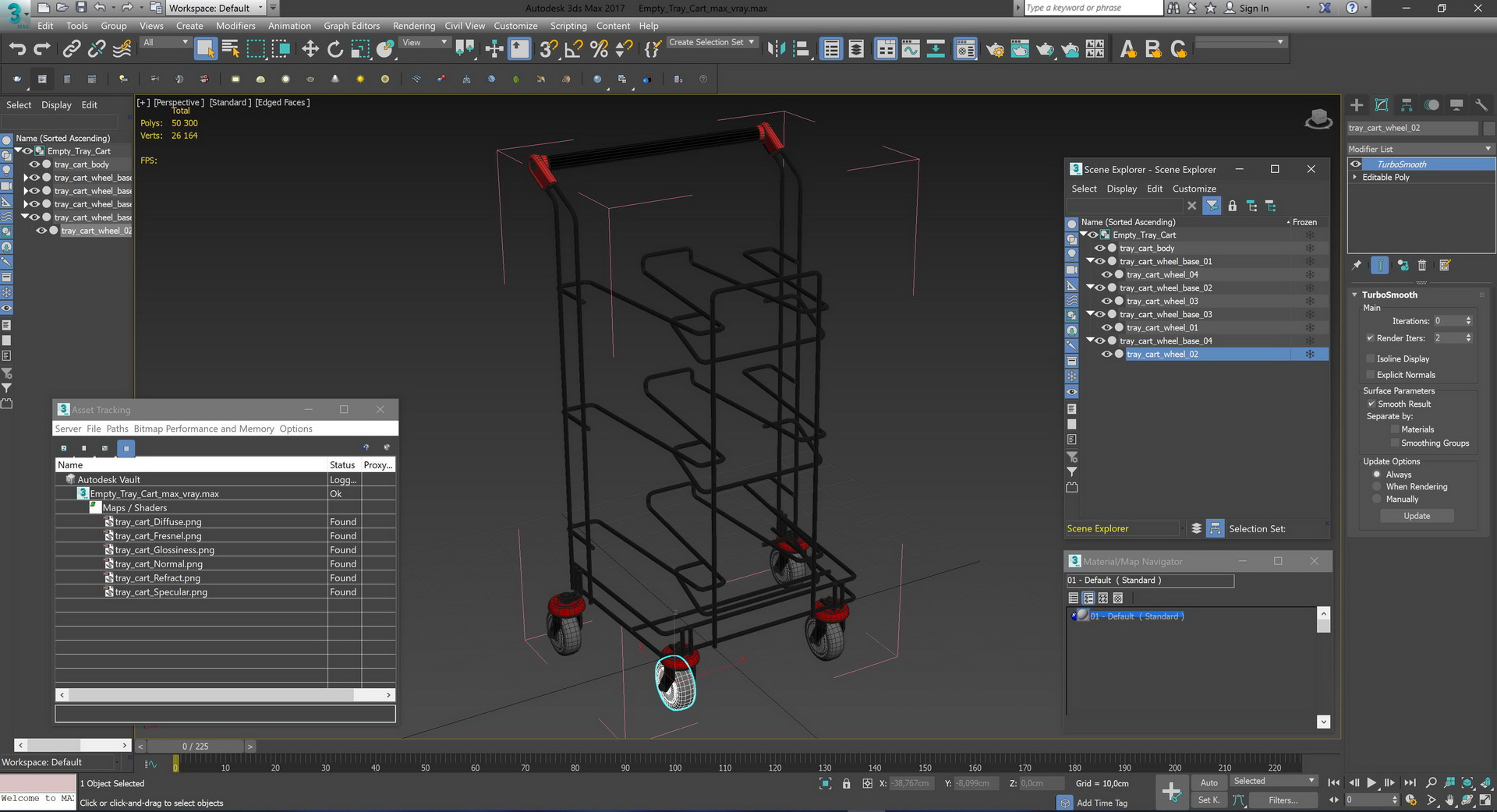
Task: Choose the Select and Move tool
Action: coord(310,49)
